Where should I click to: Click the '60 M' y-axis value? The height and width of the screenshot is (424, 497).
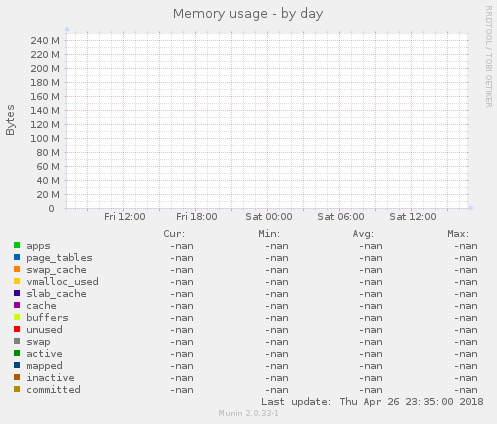click(x=48, y=167)
